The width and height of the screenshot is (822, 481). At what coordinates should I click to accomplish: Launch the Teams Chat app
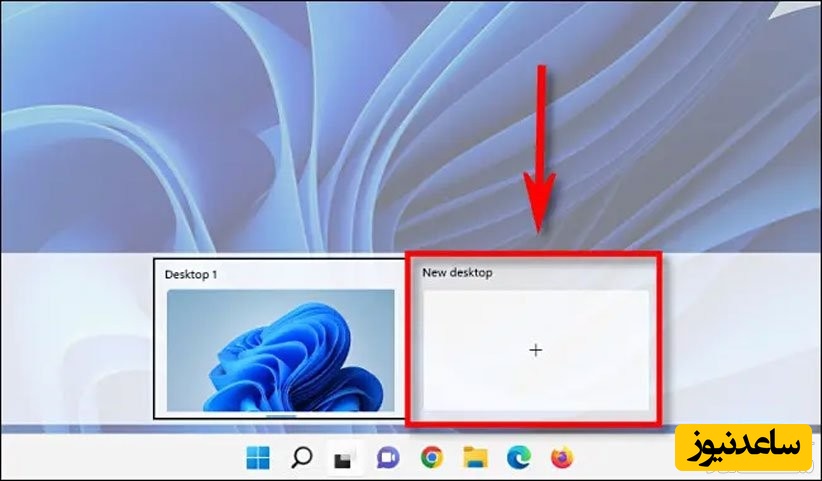click(388, 458)
